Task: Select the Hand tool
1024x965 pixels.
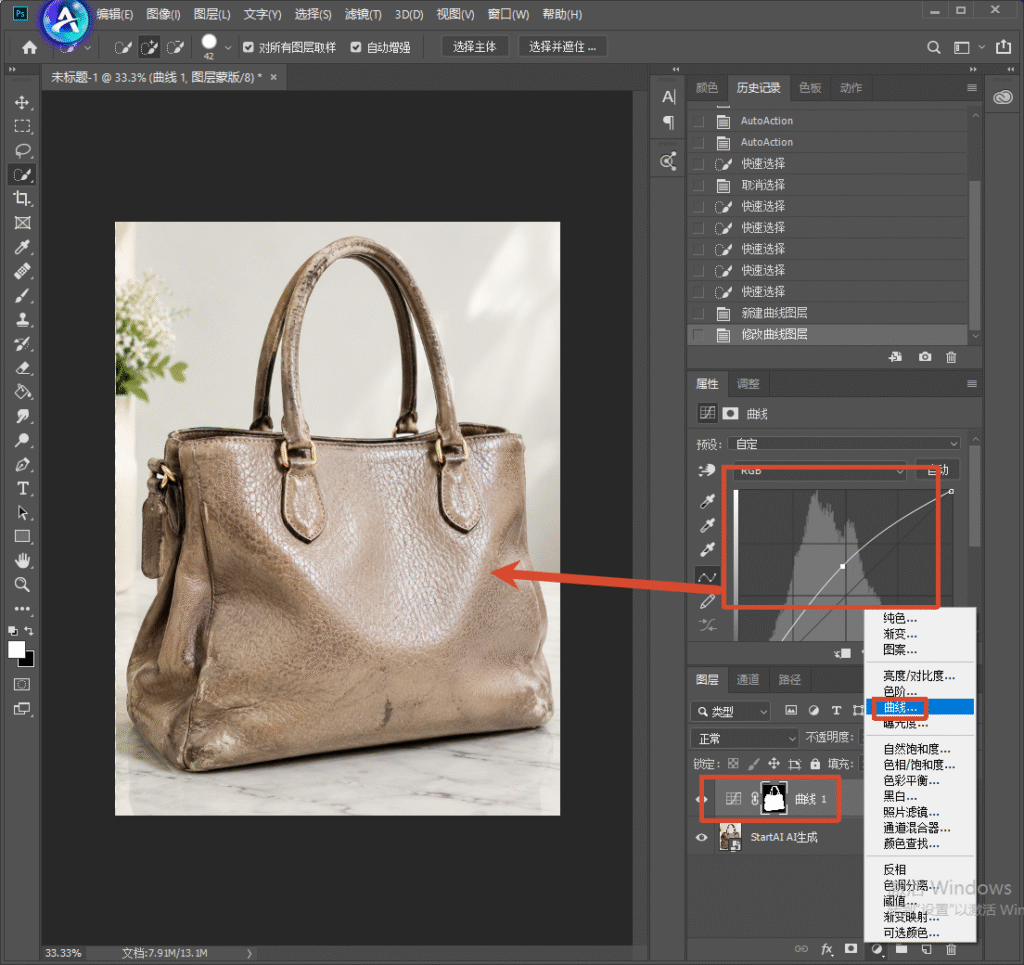Action: [22, 560]
